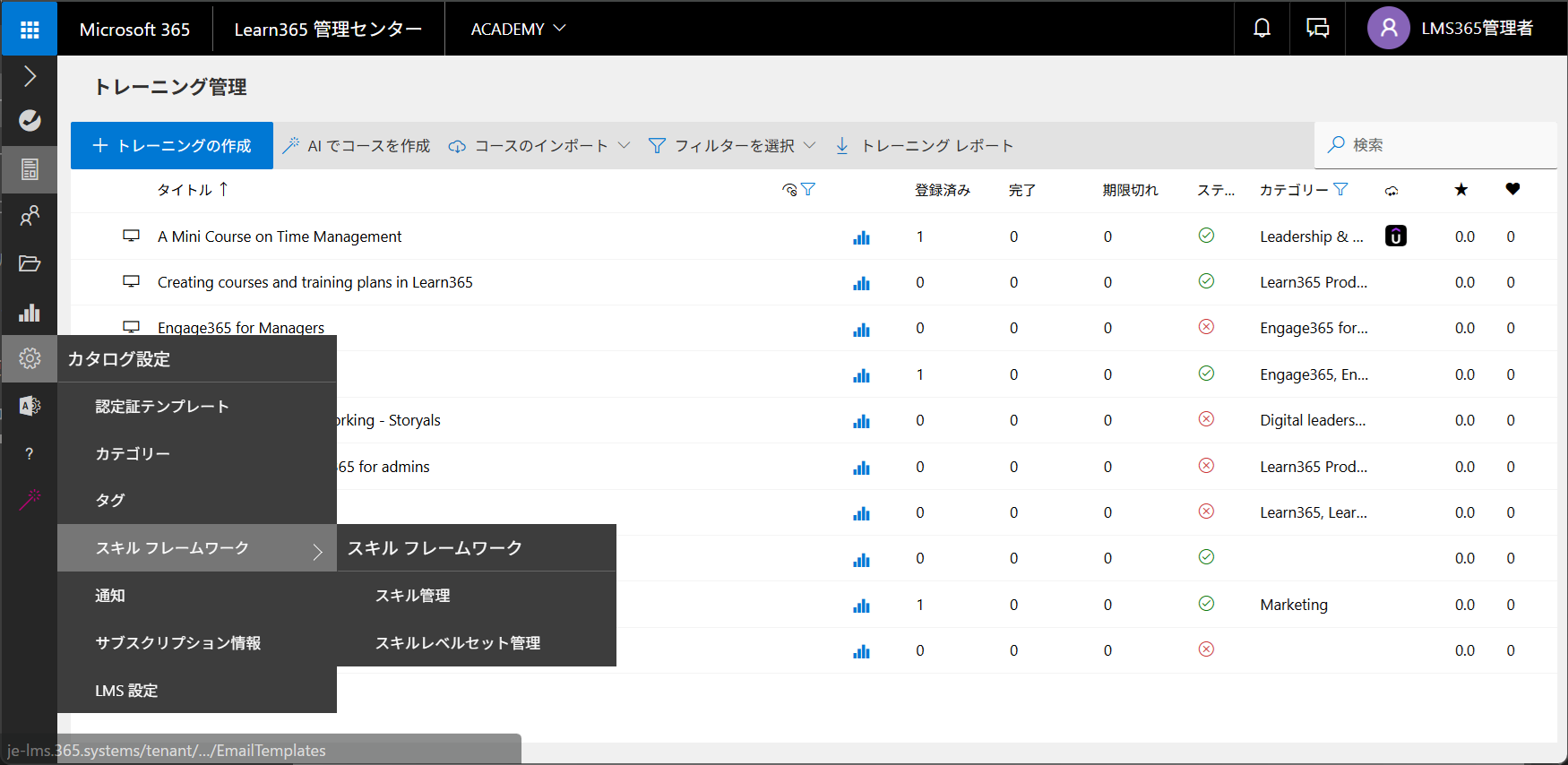Click the Marketing category cell
Screen dimensions: 1568x765
point(1294,605)
